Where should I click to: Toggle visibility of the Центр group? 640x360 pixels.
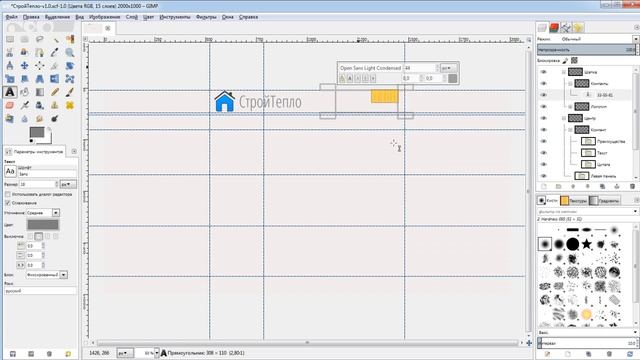click(x=543, y=118)
